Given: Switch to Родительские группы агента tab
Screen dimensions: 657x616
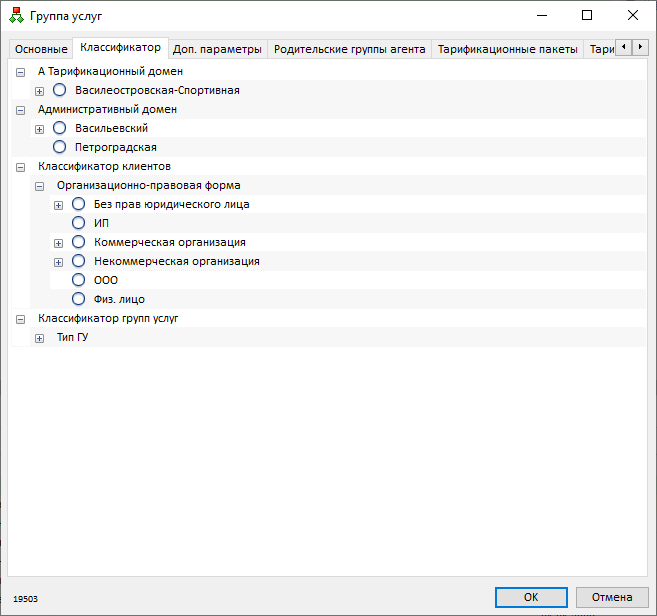Looking at the screenshot, I should (349, 49).
